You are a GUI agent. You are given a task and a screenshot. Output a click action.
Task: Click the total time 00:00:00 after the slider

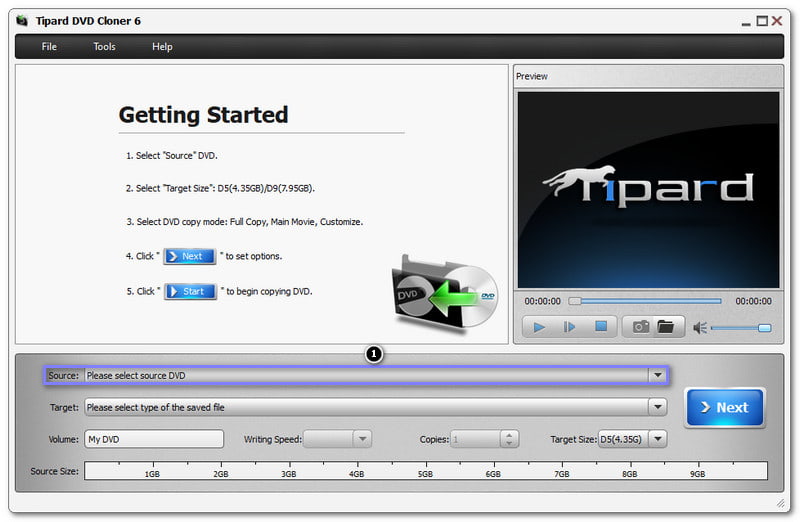click(753, 301)
